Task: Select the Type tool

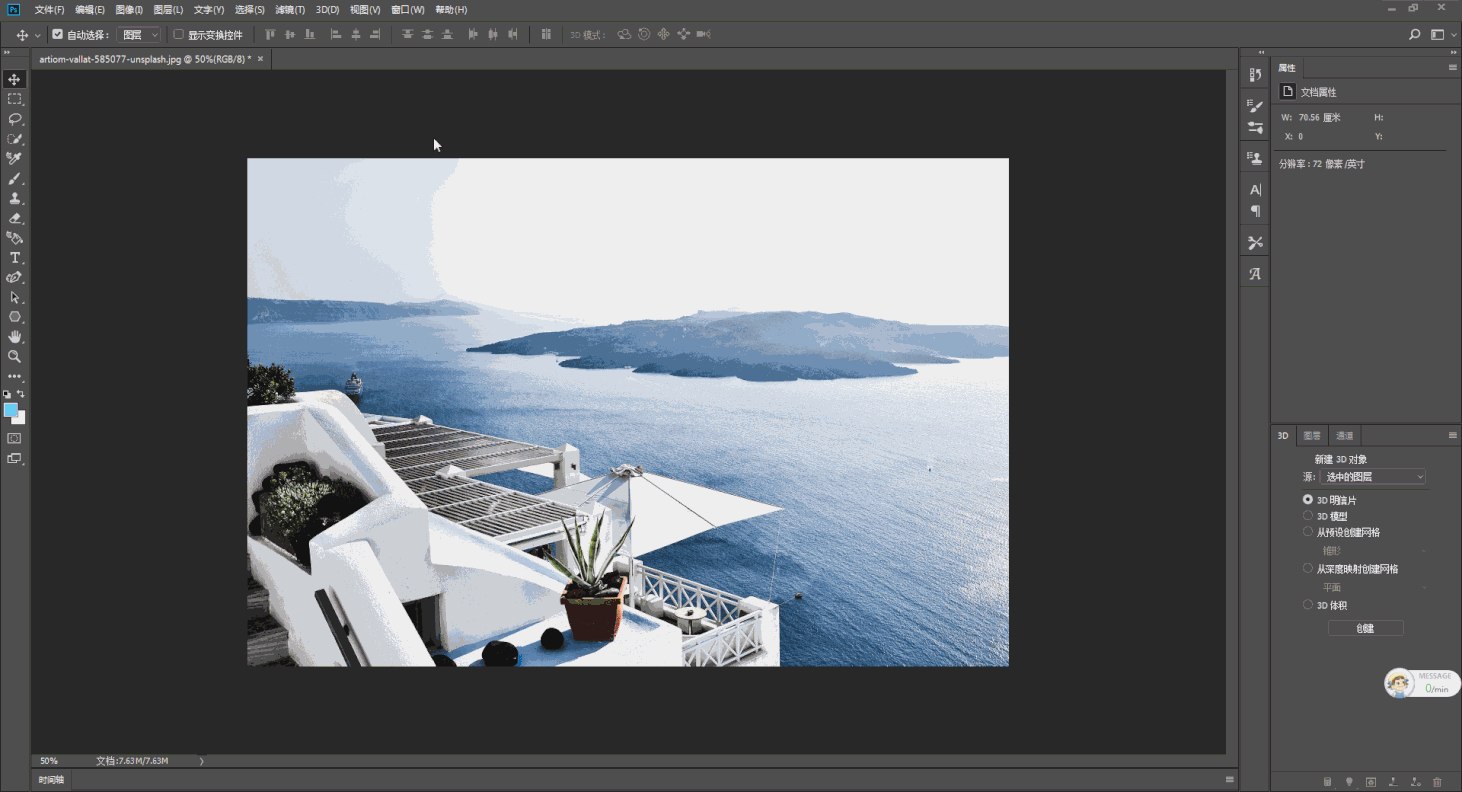Action: 14,257
